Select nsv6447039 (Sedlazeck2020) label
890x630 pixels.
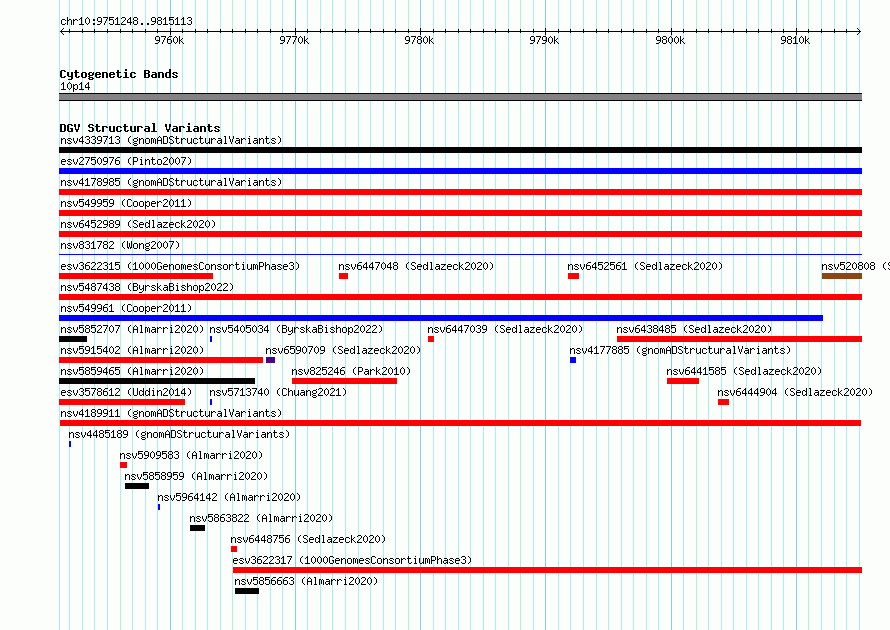505,329
